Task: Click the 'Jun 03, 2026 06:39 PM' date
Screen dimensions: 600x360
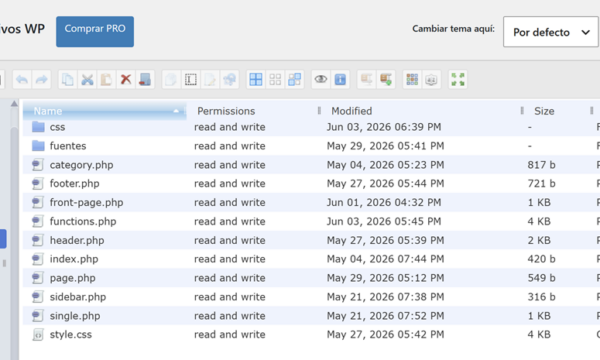Action: [x=384, y=127]
